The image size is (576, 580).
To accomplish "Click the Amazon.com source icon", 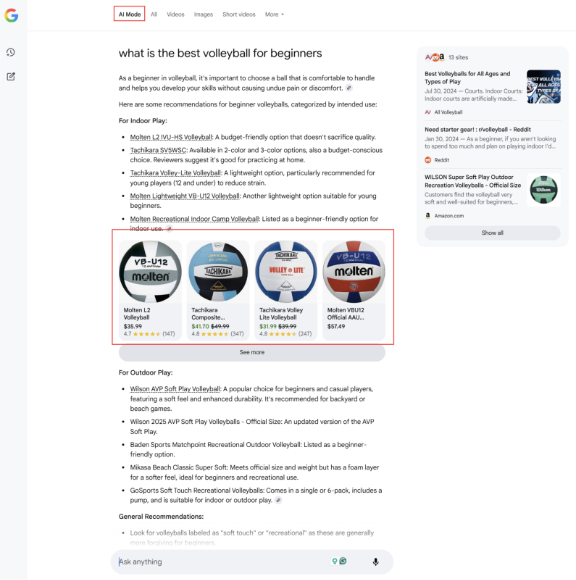I will [428, 216].
